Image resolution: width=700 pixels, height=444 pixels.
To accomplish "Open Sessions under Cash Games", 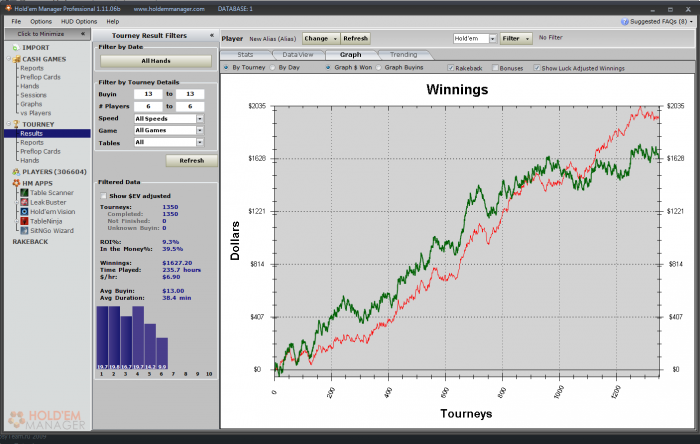I will pos(33,95).
